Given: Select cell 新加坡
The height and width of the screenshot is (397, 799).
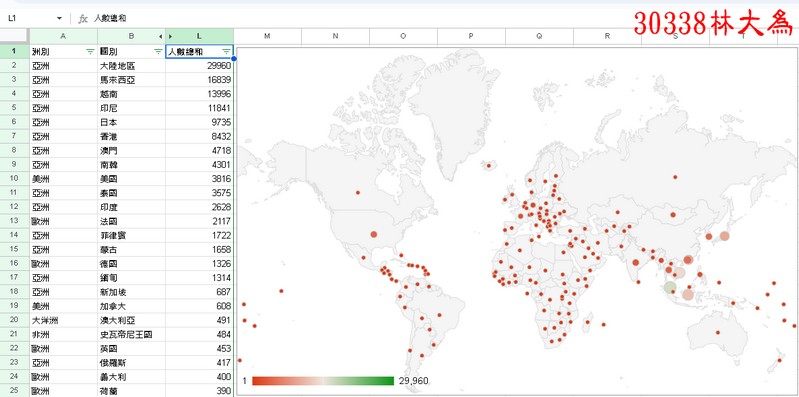Looking at the screenshot, I should (131, 292).
